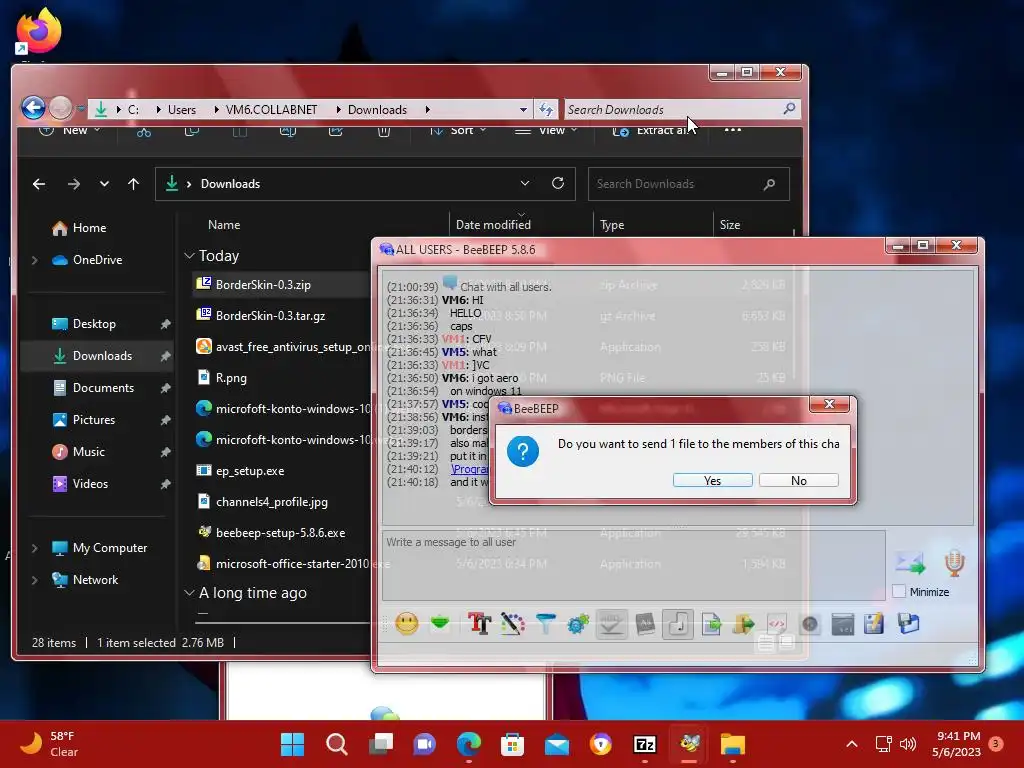Image resolution: width=1024 pixels, height=768 pixels.
Task: Open the address bar history dropdown arrow
Action: (x=523, y=110)
